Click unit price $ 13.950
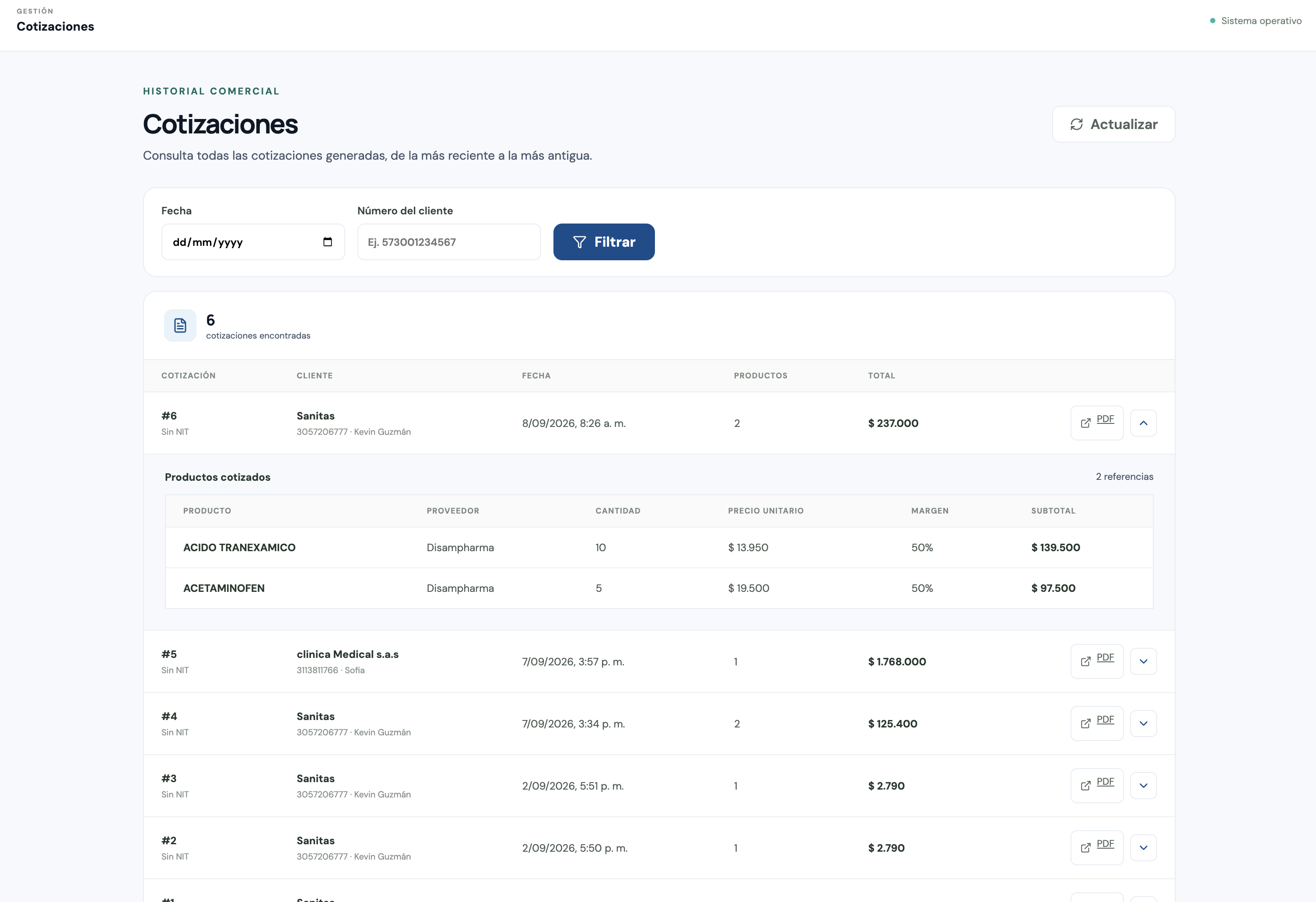This screenshot has height=902, width=1316. [x=748, y=548]
